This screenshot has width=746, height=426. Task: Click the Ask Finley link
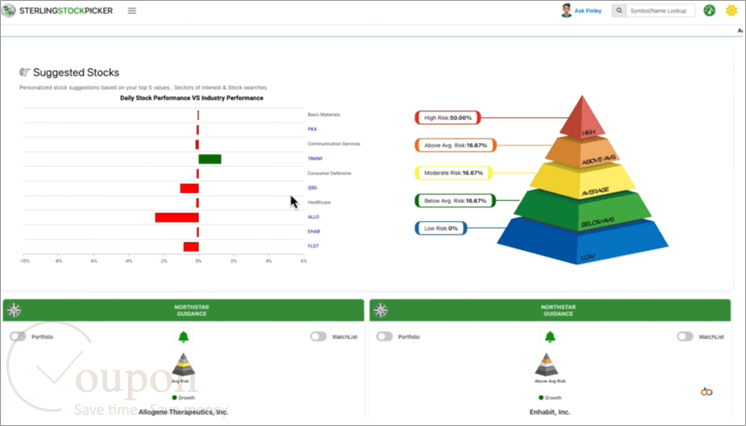(x=588, y=10)
